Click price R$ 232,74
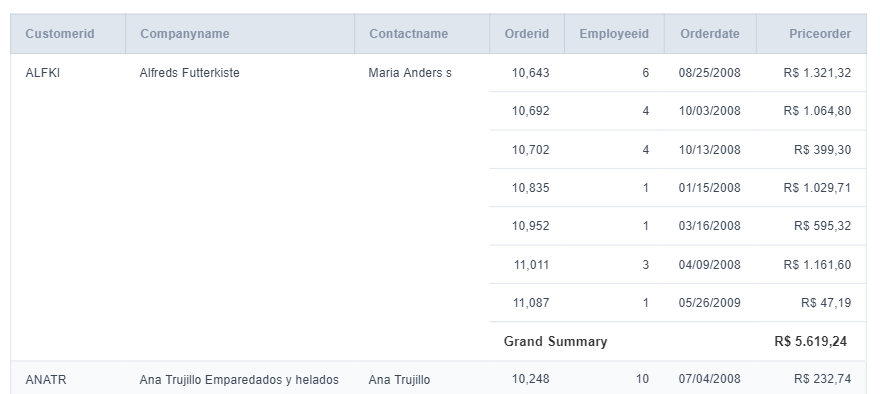Viewport: 880px width, 394px height. coord(822,379)
